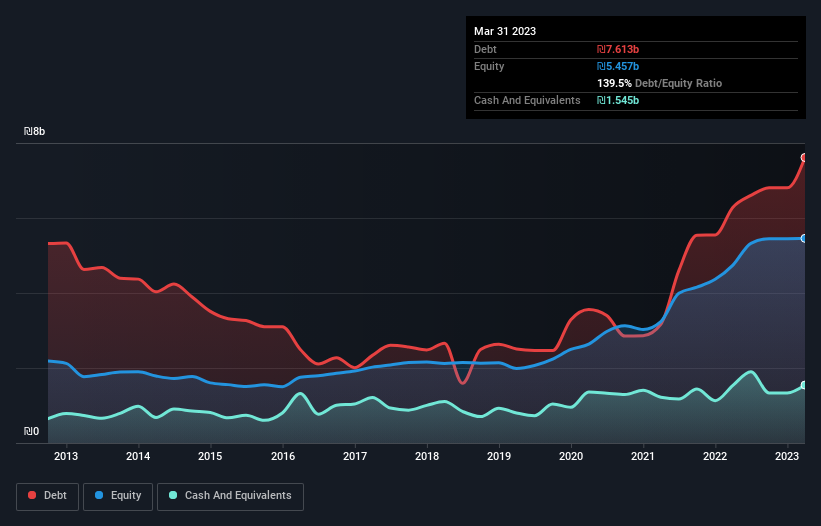Click the 2018 x-axis label
This screenshot has height=526, width=821.
coord(427,457)
